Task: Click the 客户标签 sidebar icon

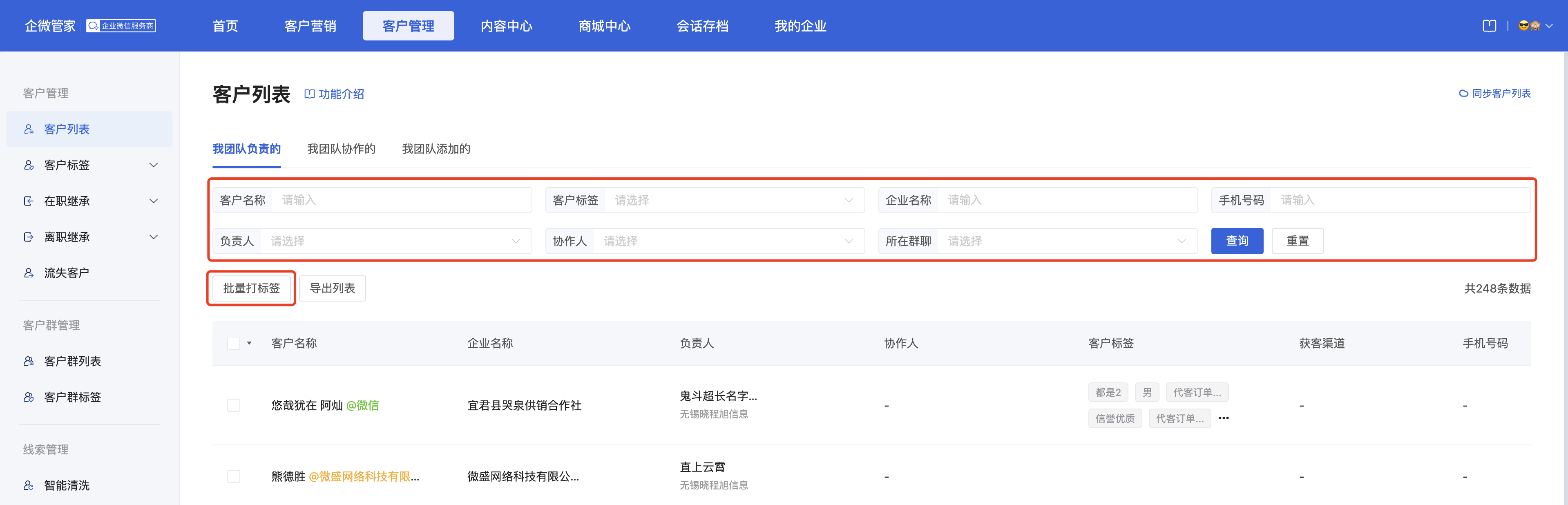Action: point(29,165)
